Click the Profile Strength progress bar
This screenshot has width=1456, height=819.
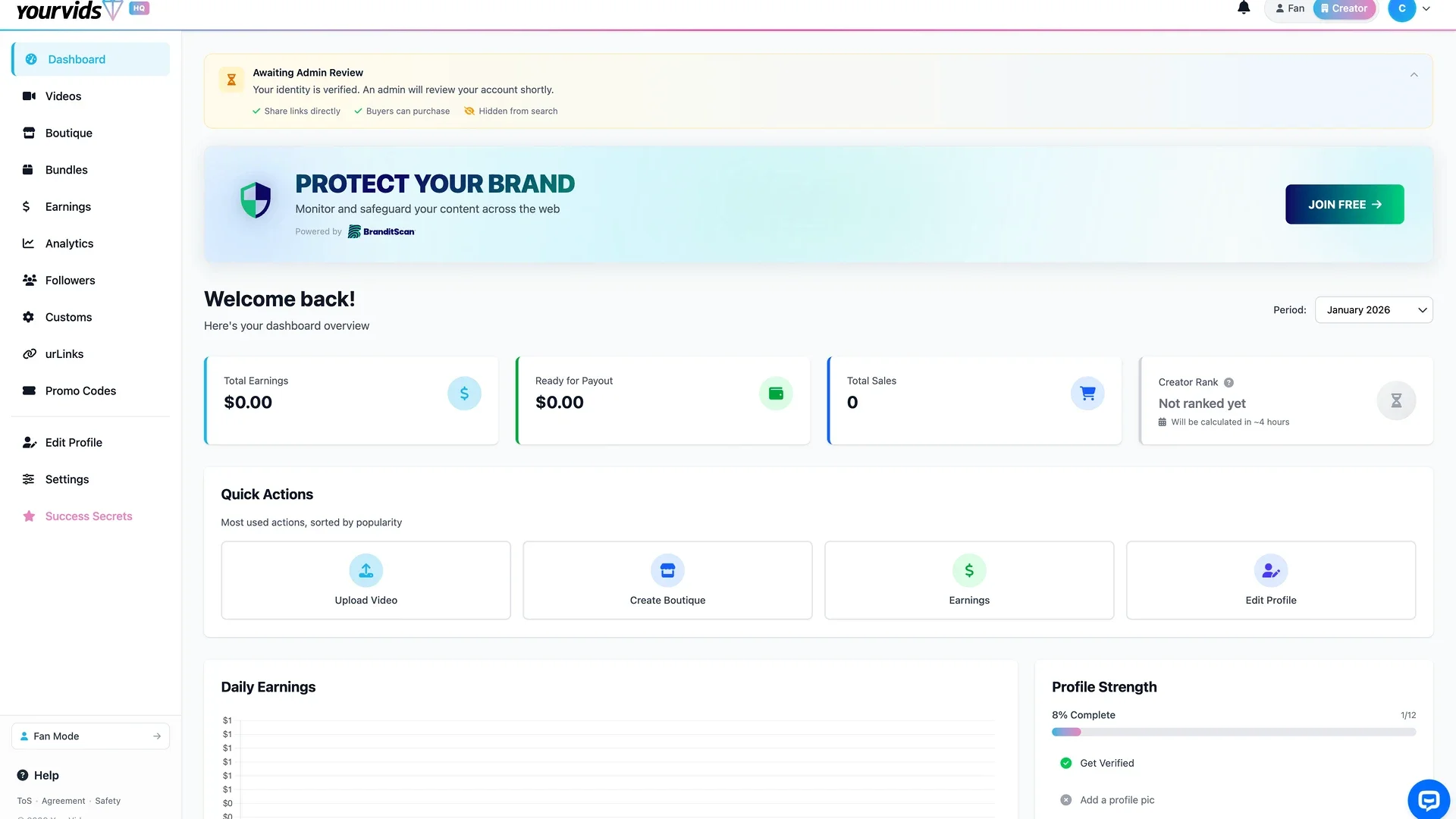[1233, 732]
